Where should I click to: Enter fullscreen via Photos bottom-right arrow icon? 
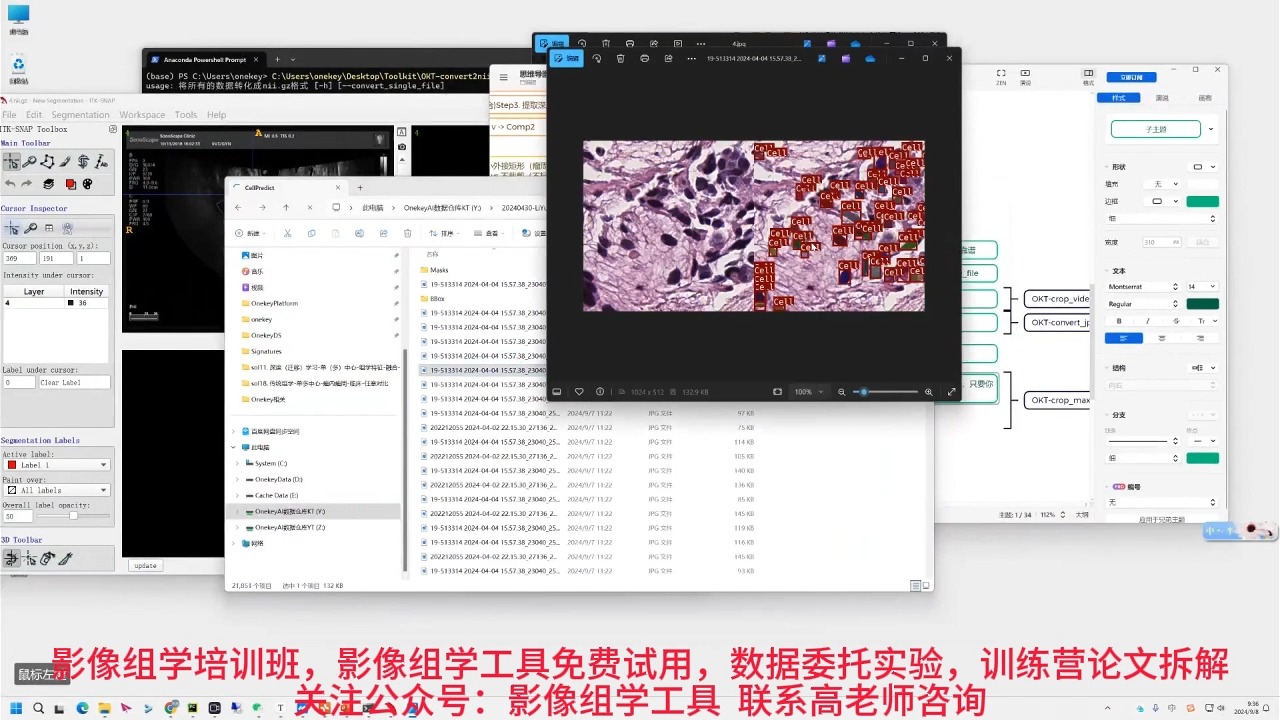pyautogui.click(x=951, y=392)
